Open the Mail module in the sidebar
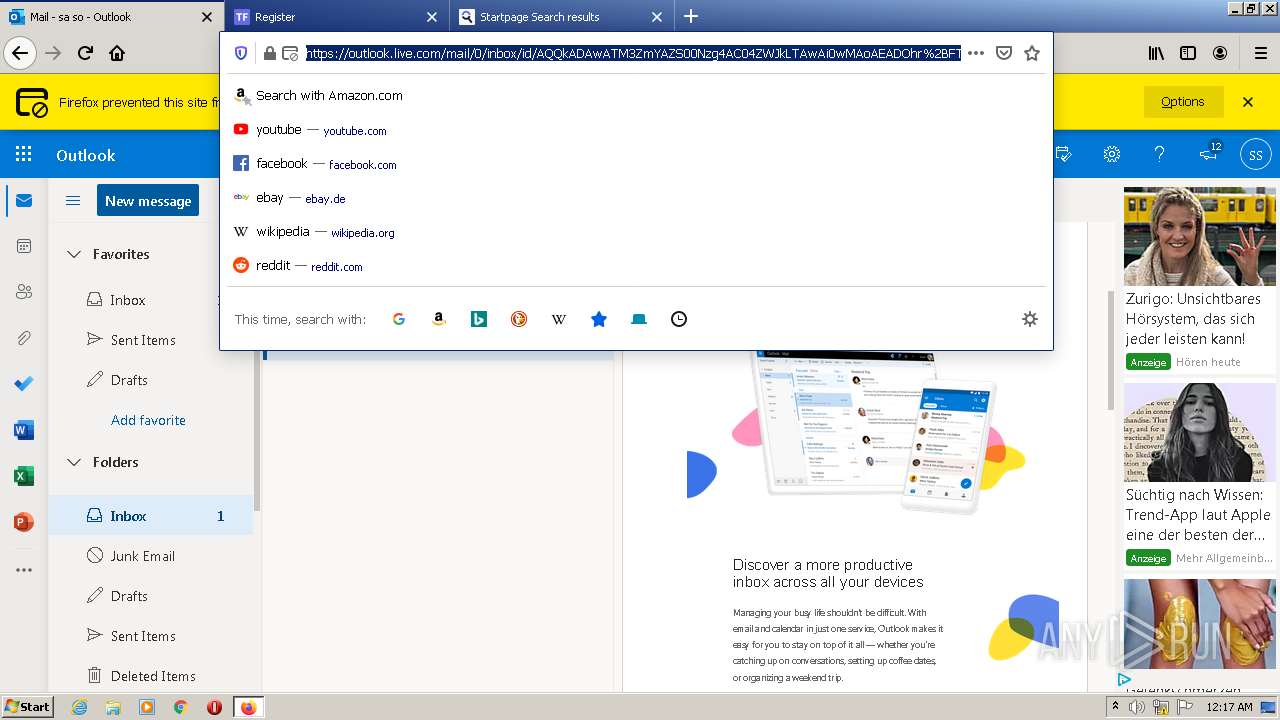This screenshot has height=720, width=1280. tap(24, 201)
